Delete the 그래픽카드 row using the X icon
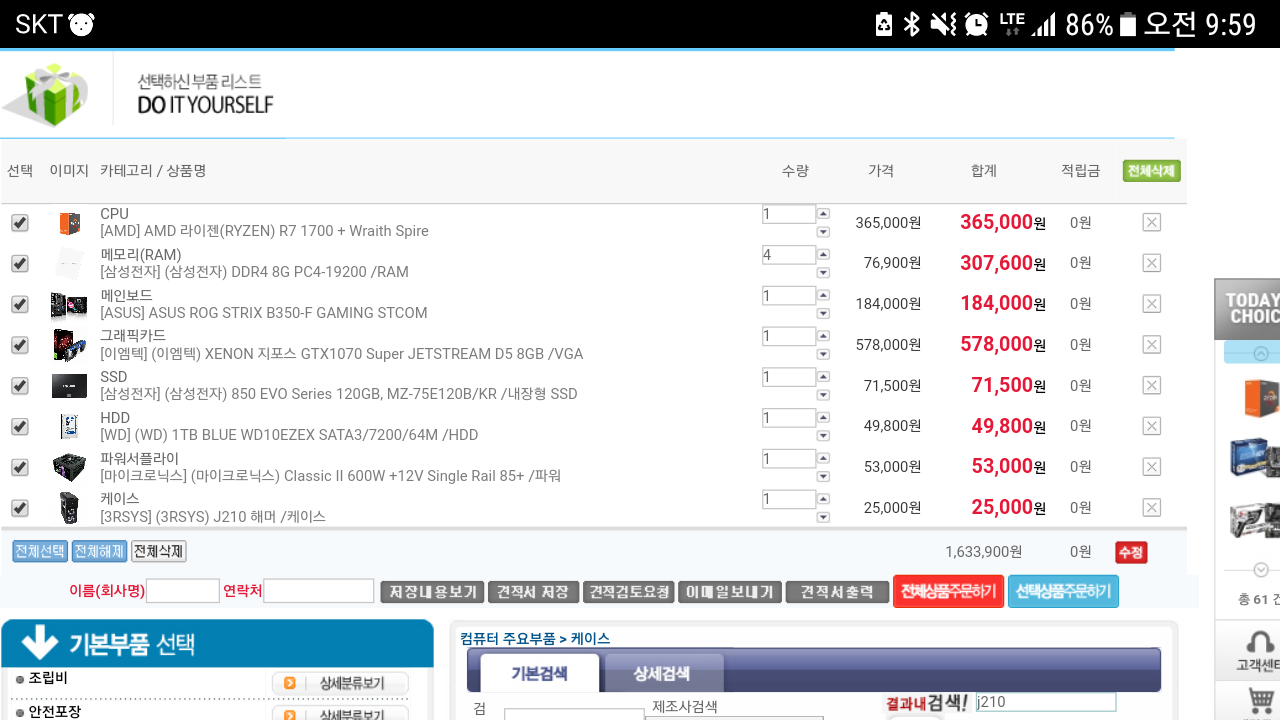The height and width of the screenshot is (720, 1280). 1151,345
